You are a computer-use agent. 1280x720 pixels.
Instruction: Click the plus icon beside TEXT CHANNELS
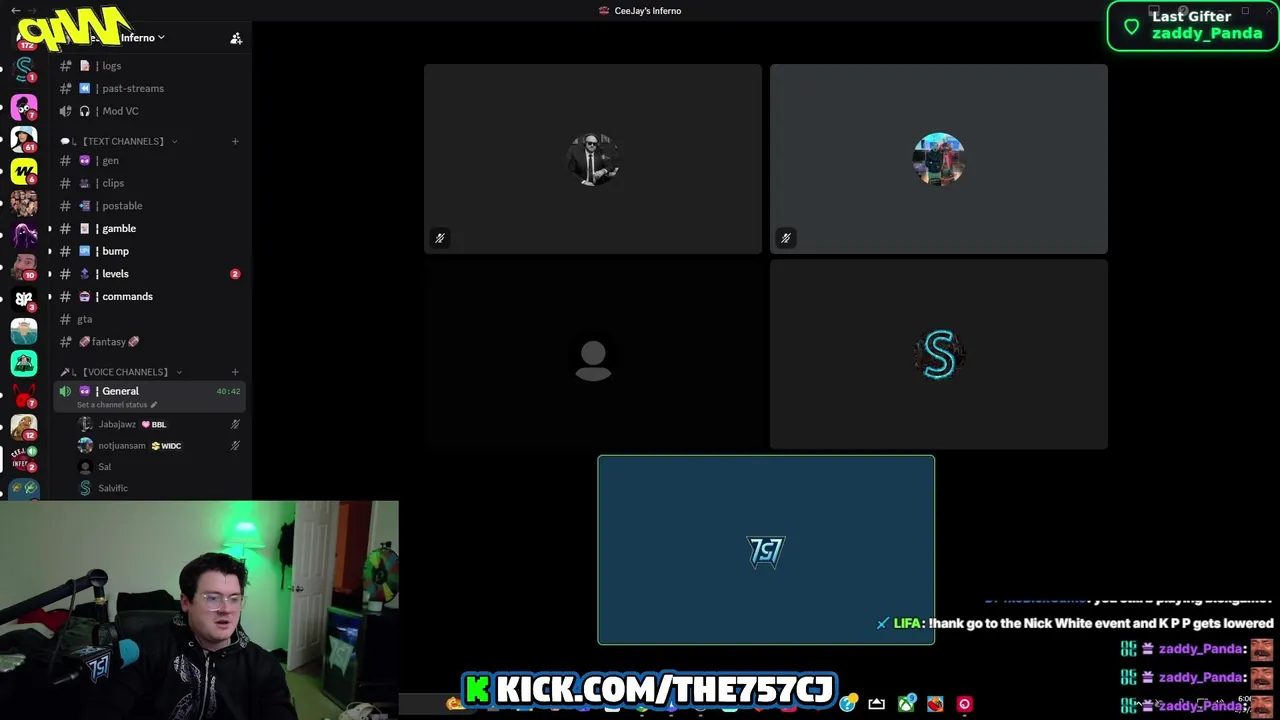coord(235,141)
